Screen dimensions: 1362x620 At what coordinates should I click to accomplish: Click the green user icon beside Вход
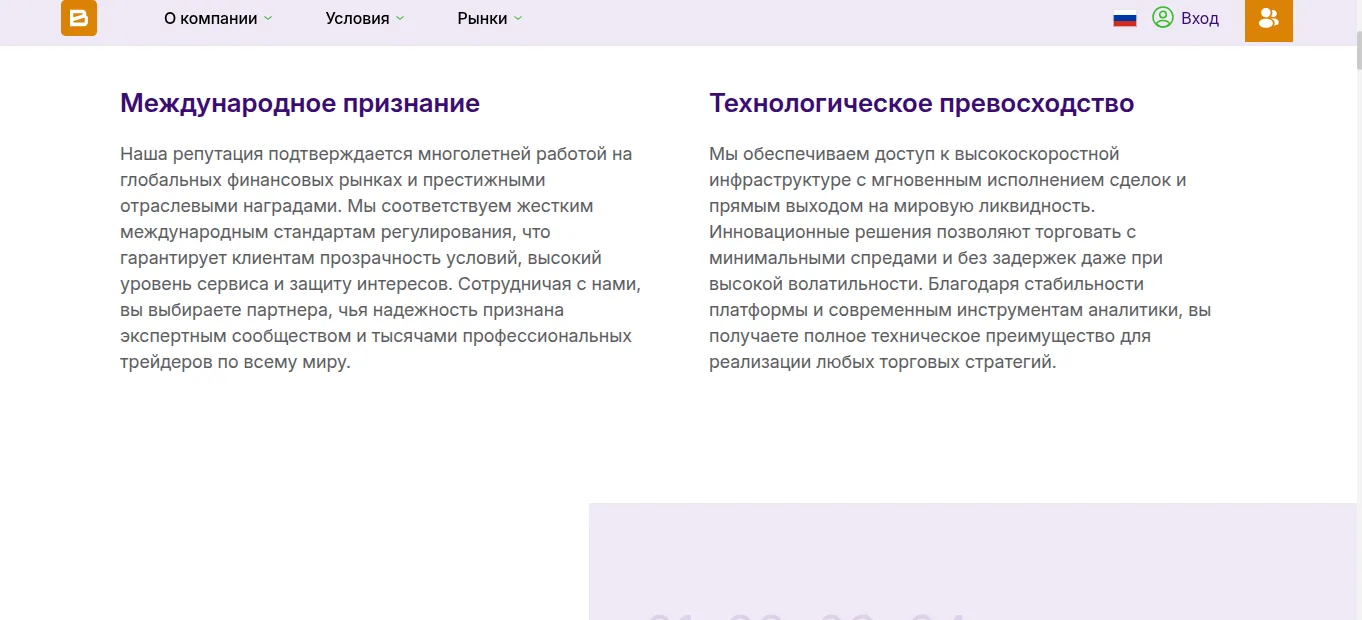[x=1162, y=17]
